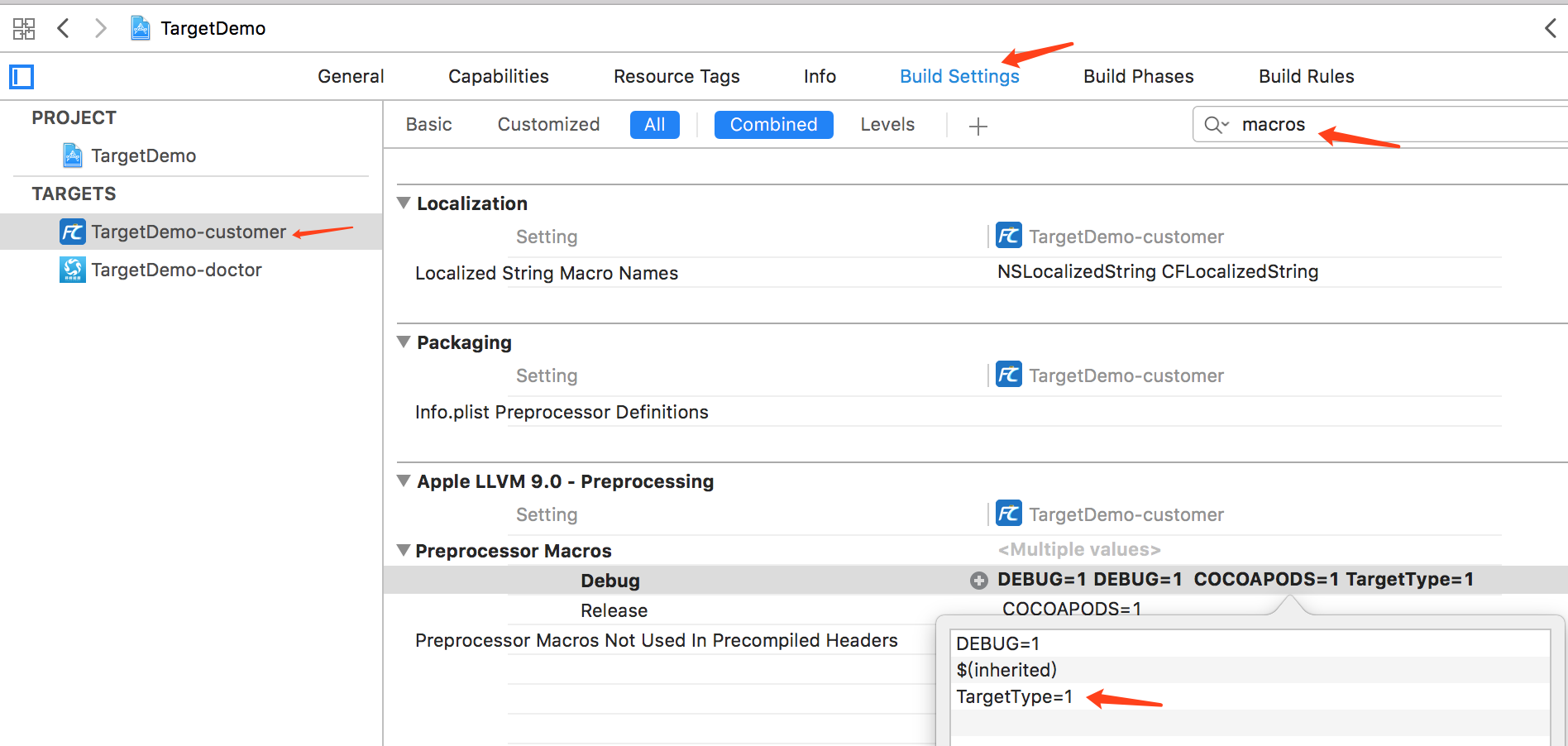Click the PROJECT section header
This screenshot has width=1568, height=746.
[x=74, y=117]
